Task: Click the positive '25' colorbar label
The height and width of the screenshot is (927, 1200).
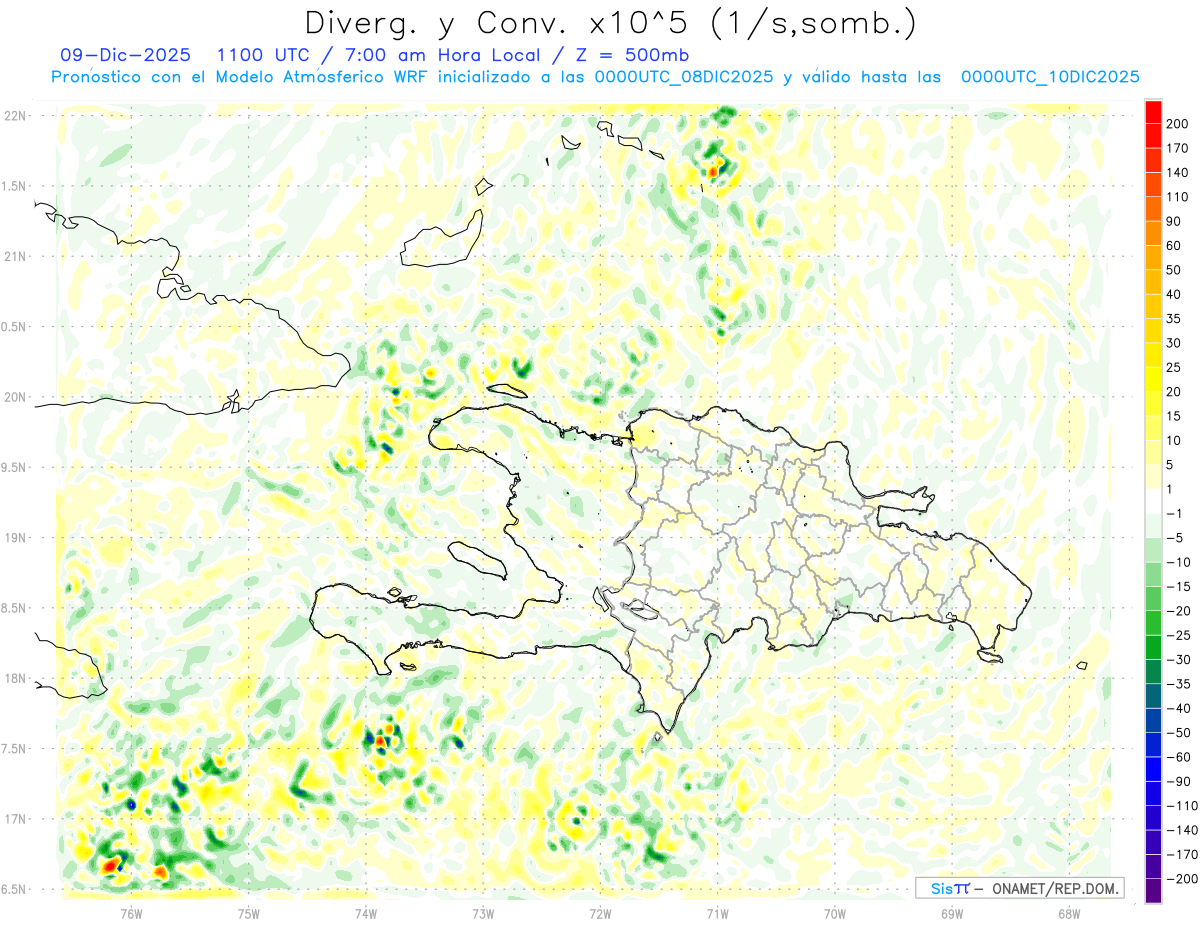Action: pos(1174,367)
